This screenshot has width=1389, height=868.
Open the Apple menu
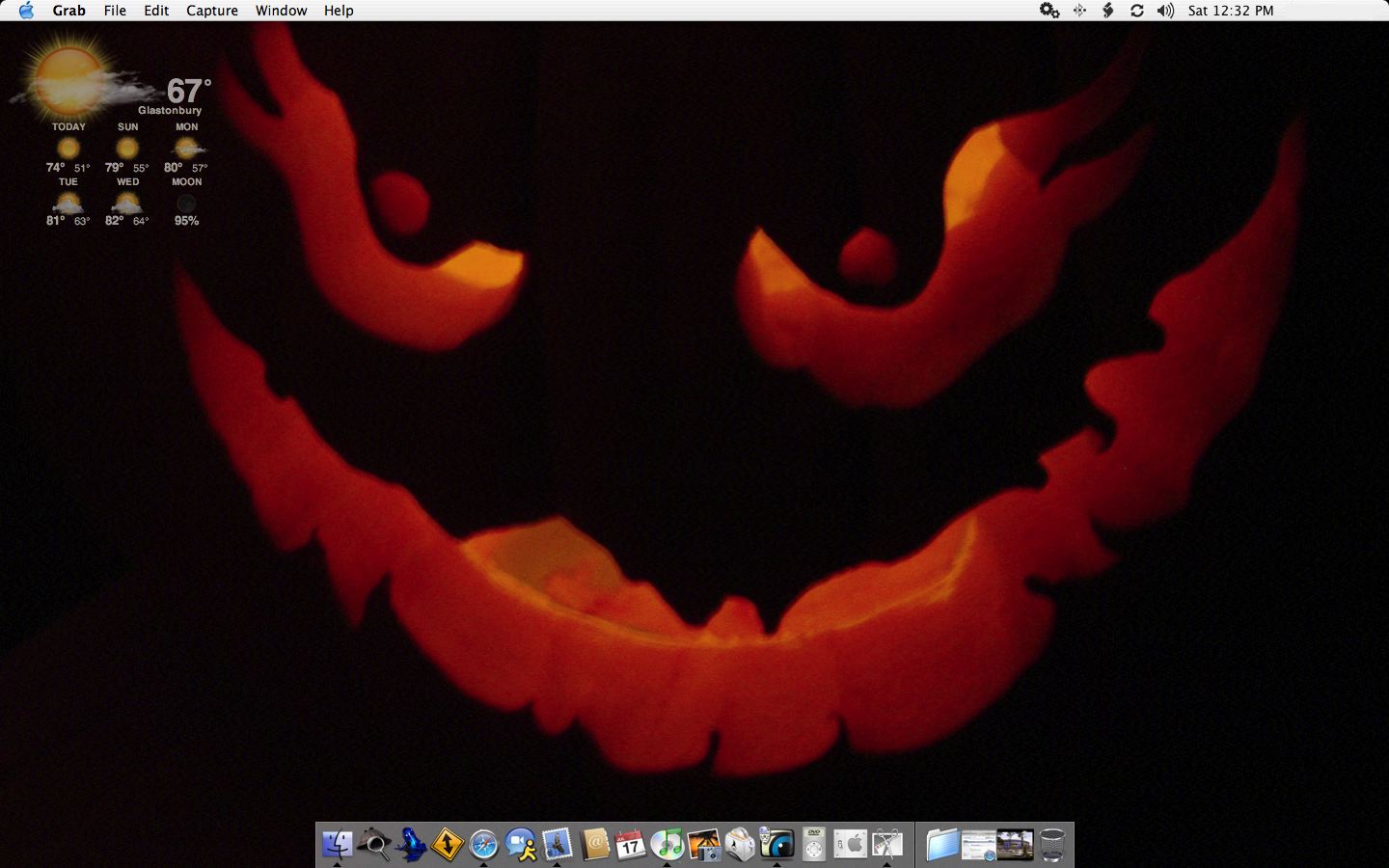[x=25, y=11]
